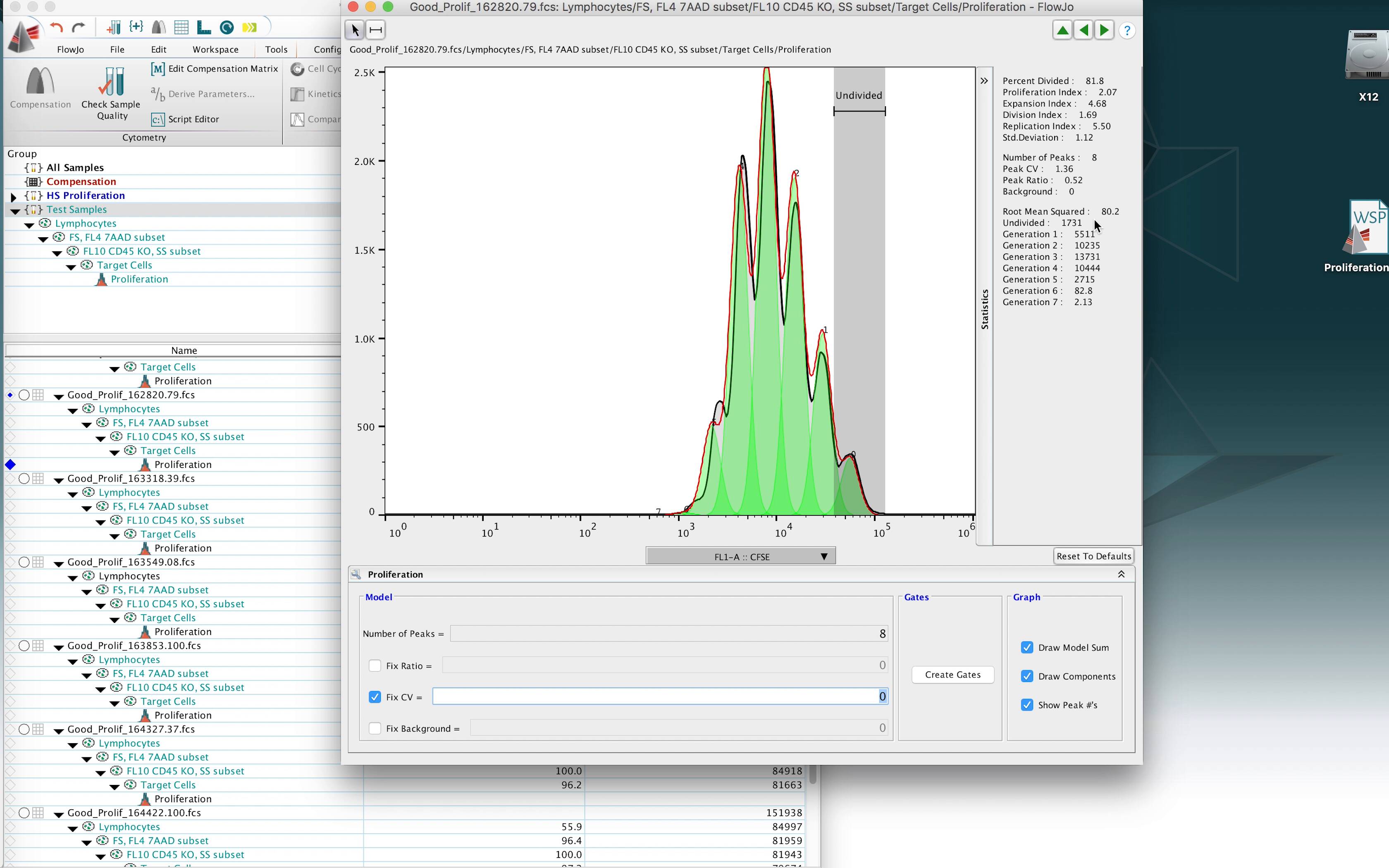
Task: Click the Create Gates button
Action: pos(952,675)
